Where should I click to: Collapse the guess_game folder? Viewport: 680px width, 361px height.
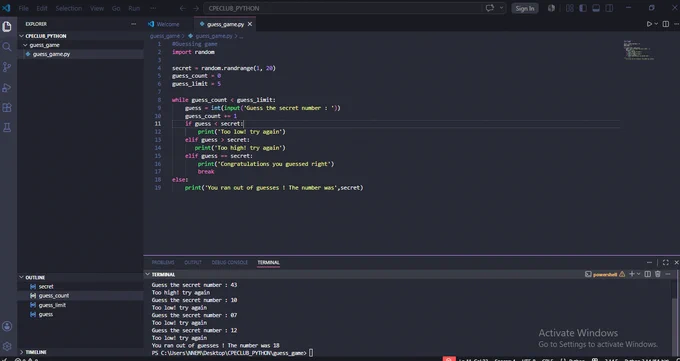[25, 45]
